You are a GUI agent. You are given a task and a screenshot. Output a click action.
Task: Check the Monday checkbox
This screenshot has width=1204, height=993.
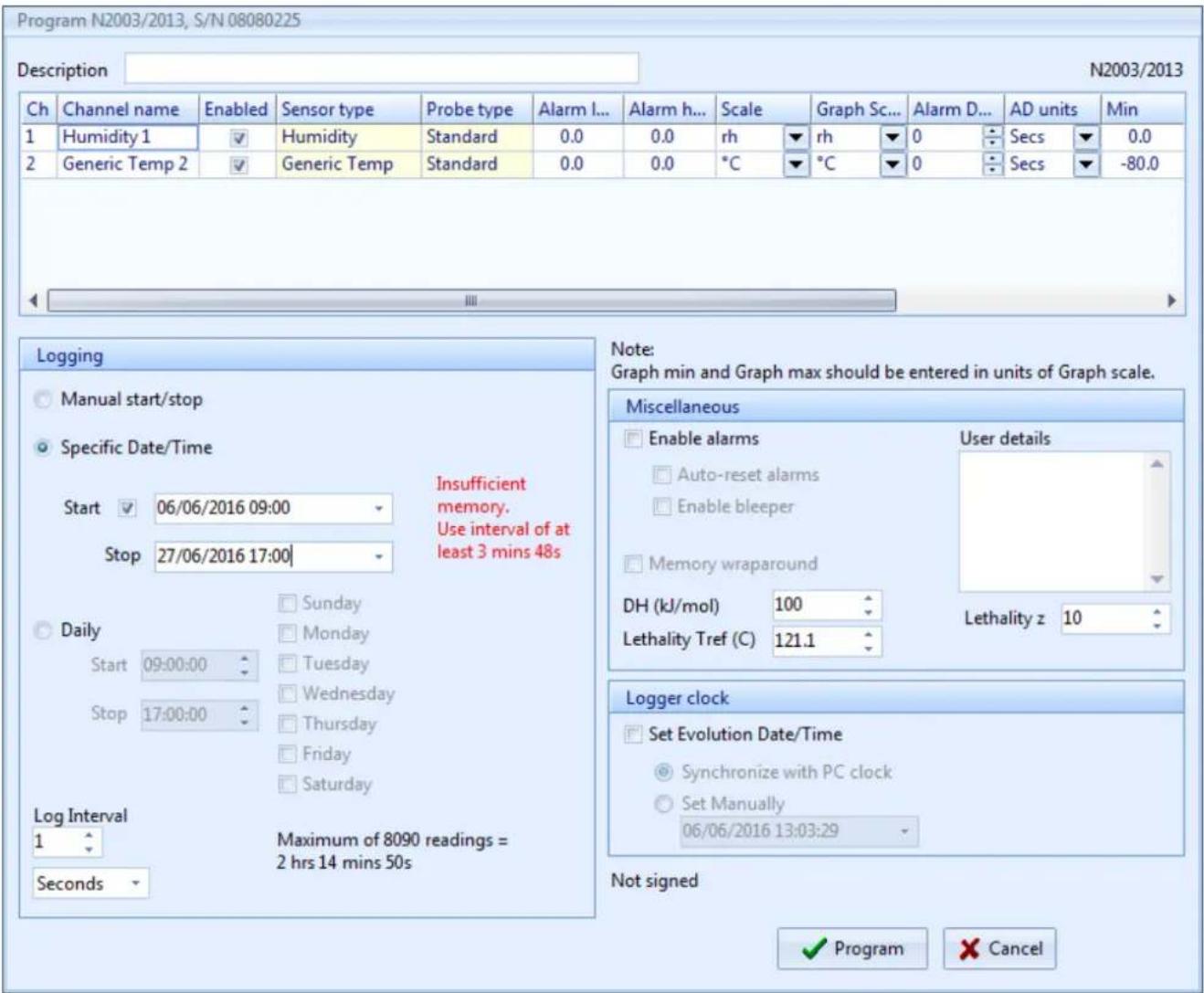tap(288, 633)
